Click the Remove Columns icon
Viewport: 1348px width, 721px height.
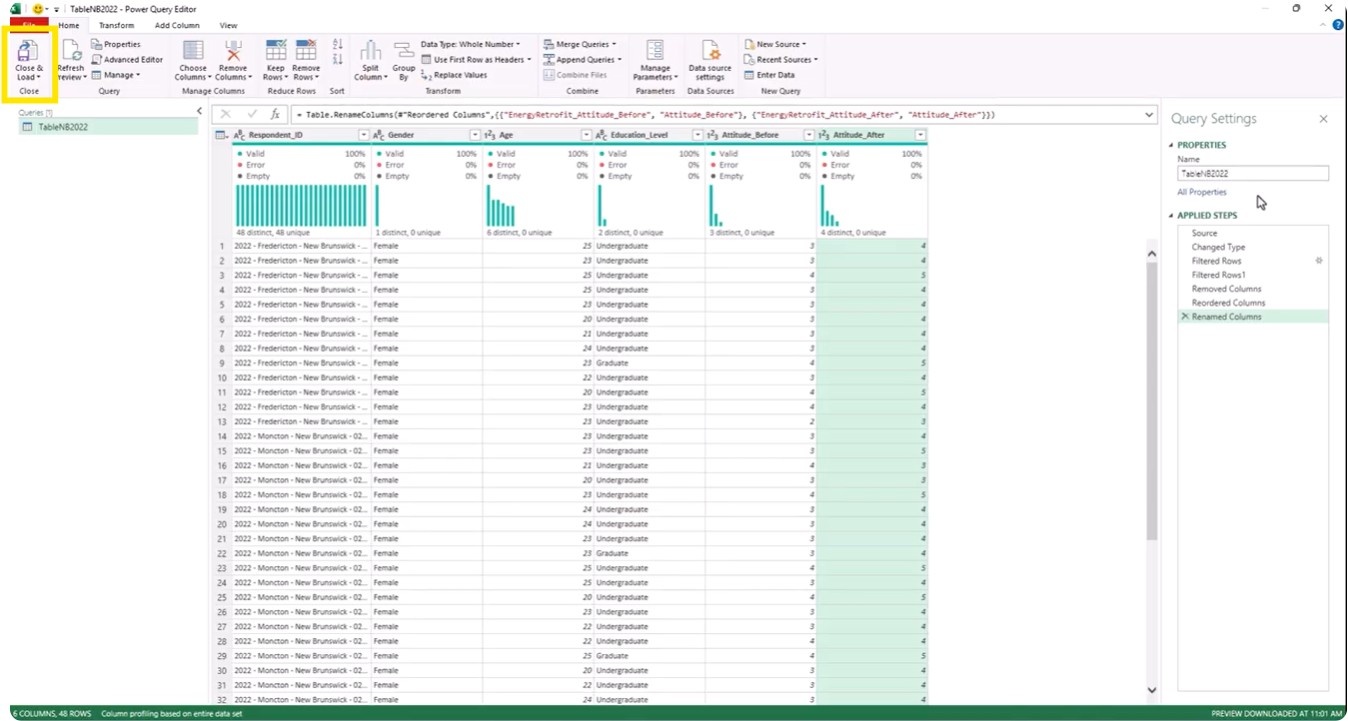[232, 52]
